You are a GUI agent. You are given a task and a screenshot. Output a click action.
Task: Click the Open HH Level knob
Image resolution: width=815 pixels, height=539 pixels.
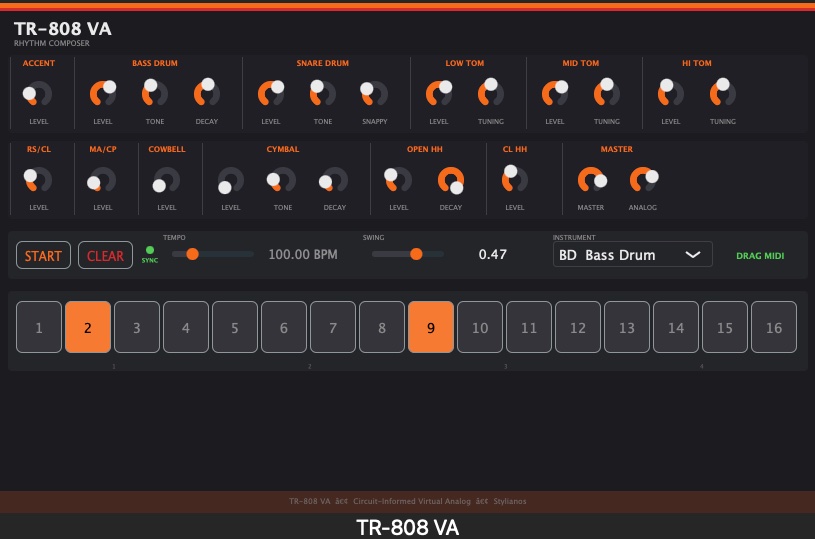click(x=399, y=180)
